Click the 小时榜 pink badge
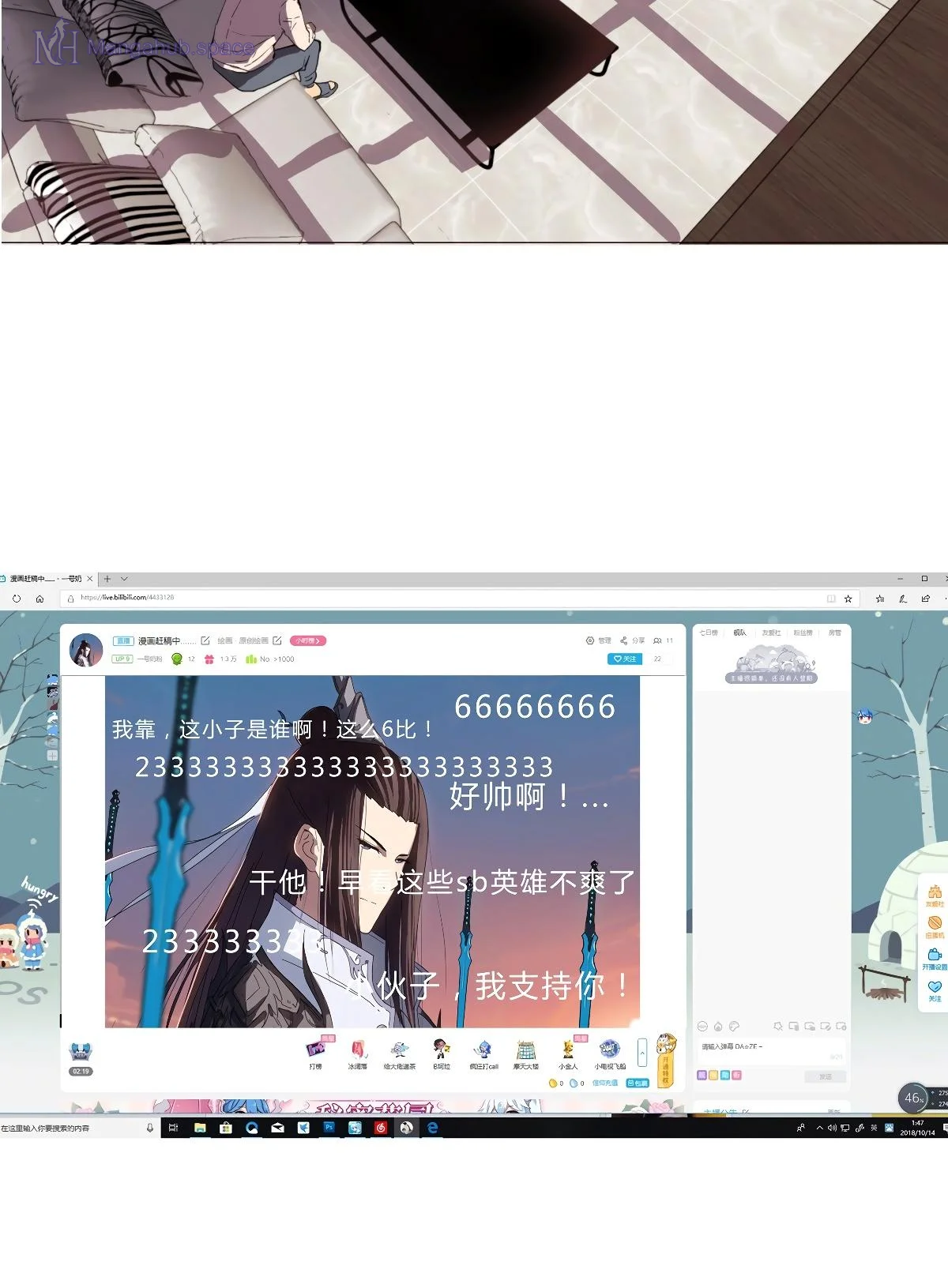 308,640
